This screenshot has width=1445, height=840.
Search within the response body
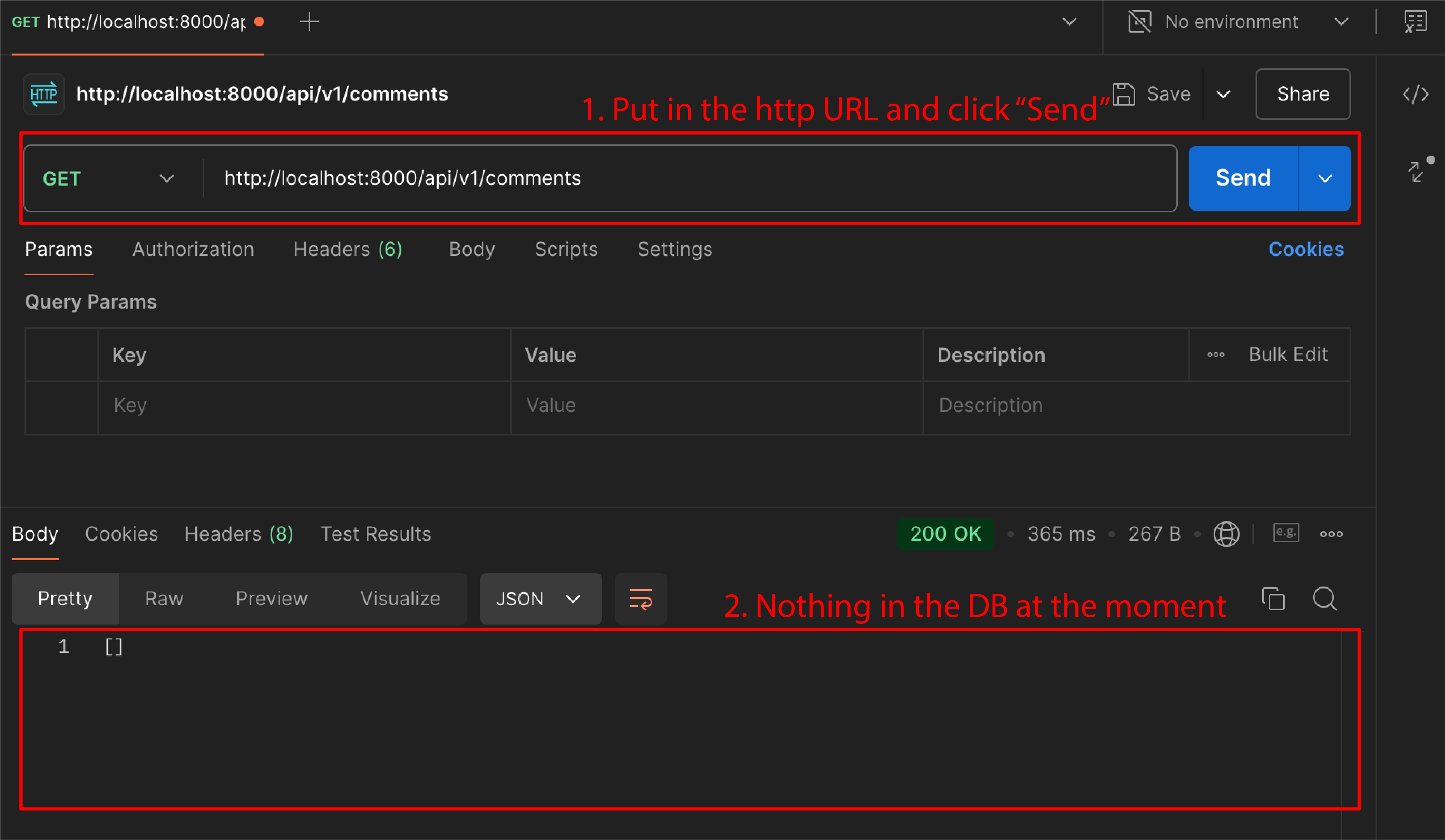coord(1325,599)
